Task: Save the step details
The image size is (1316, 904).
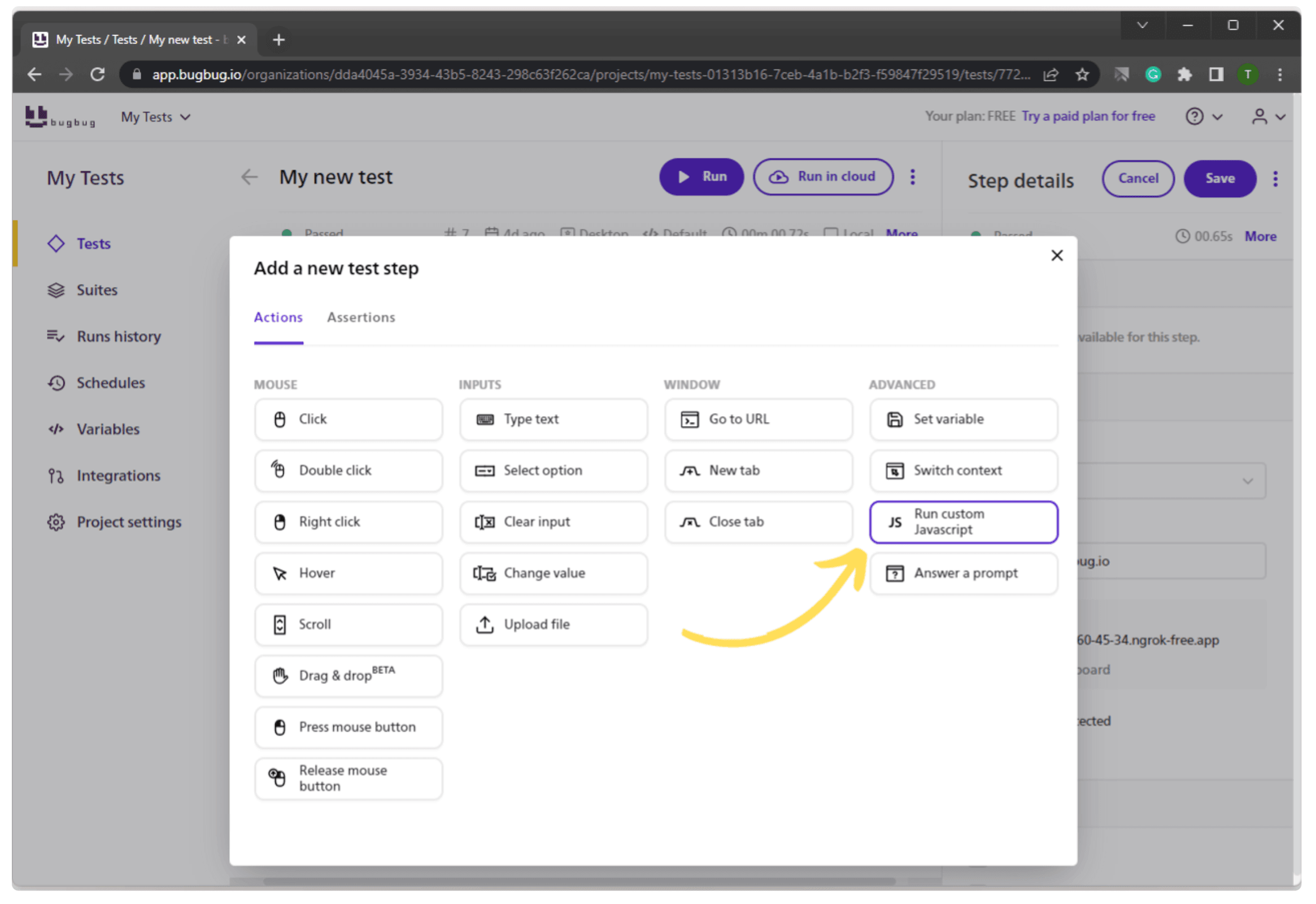Action: point(1220,179)
